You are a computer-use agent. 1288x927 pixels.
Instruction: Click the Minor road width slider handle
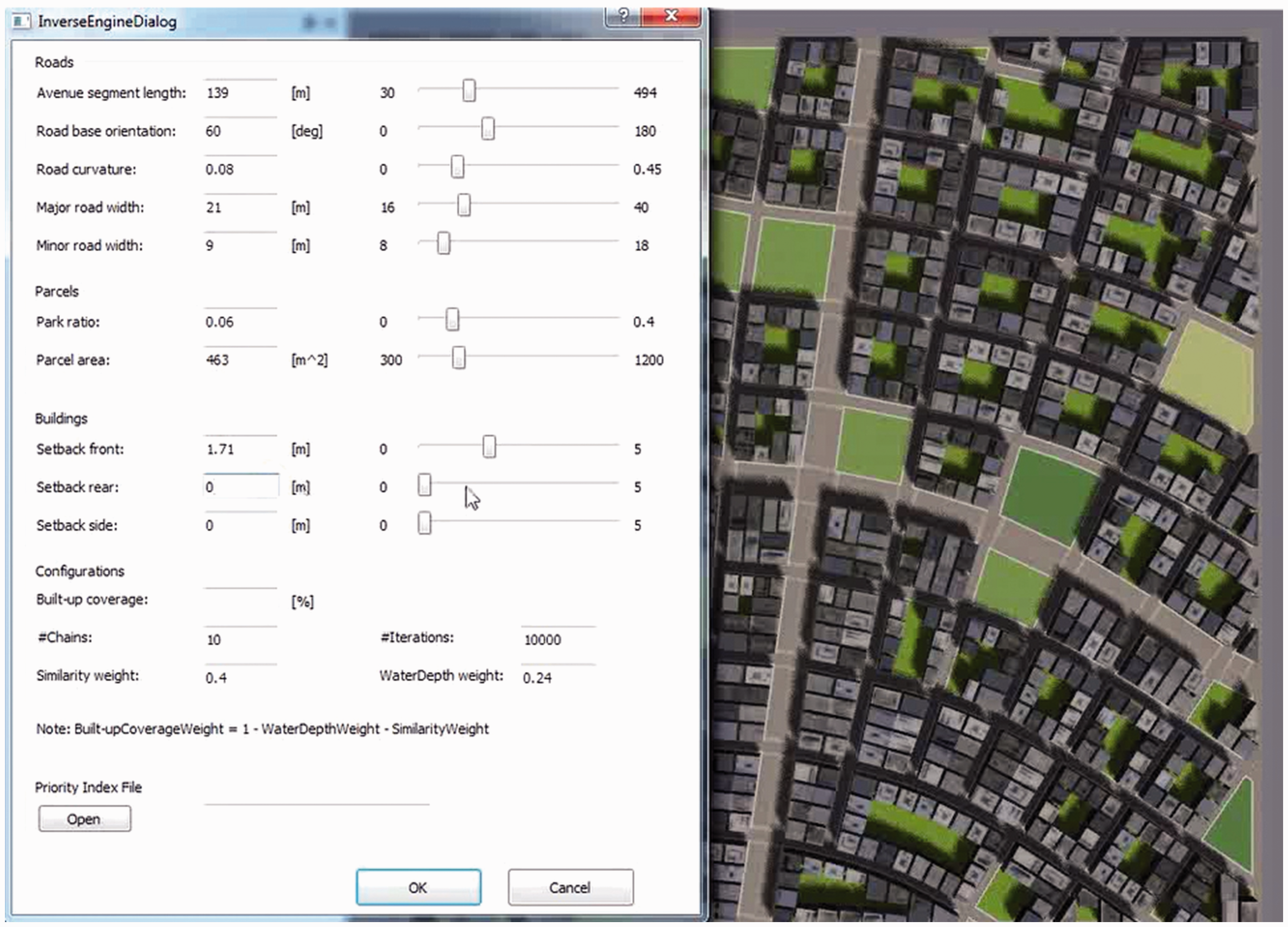tap(443, 243)
